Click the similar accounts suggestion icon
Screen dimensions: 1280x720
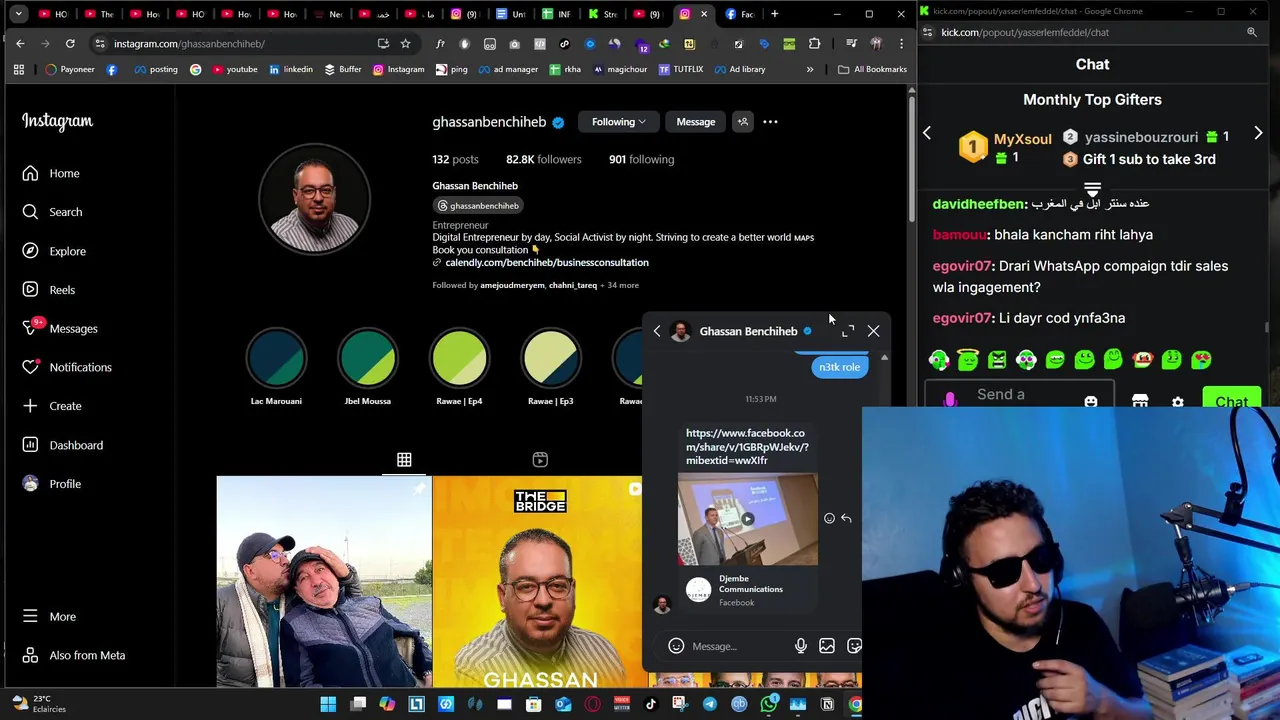742,122
